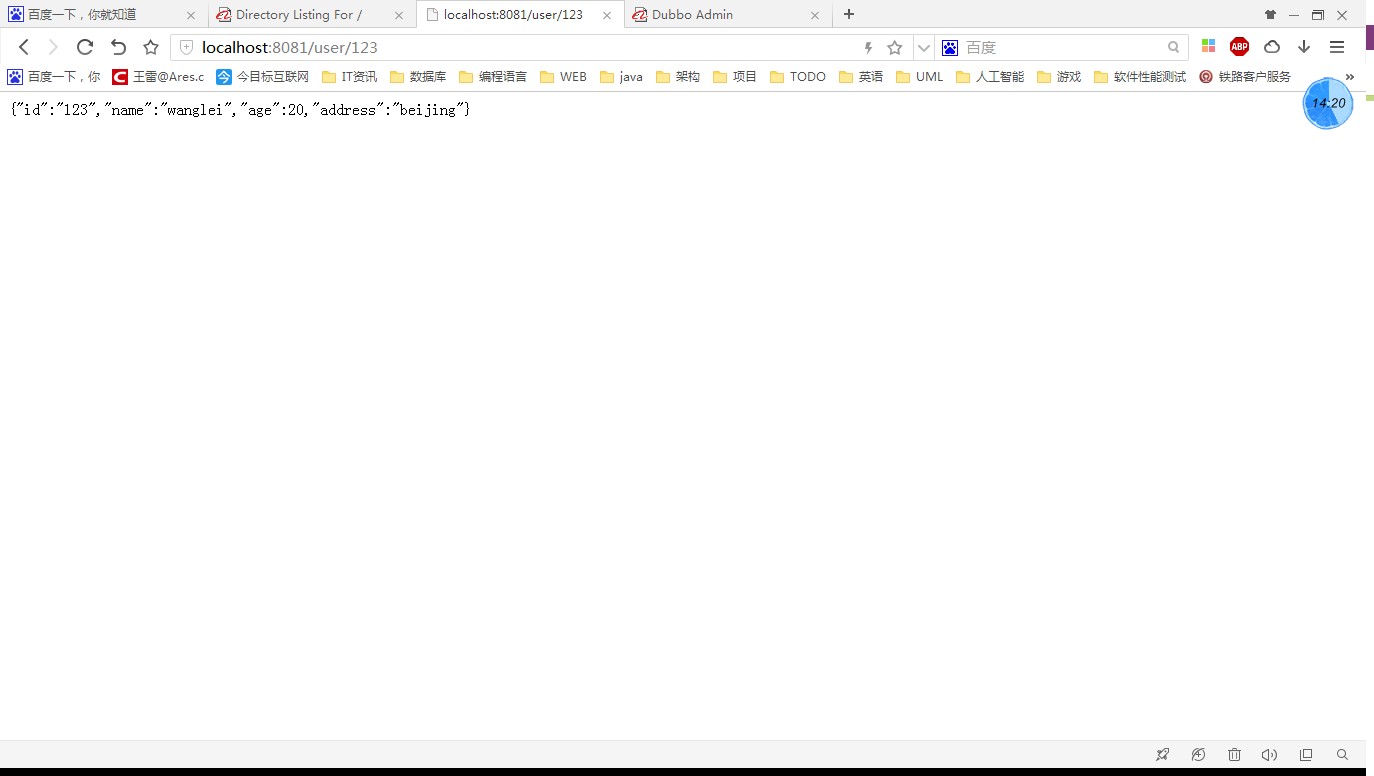Viewport: 1374px width, 776px height.
Task: Open the IT资讯 bookmark folder
Action: pyautogui.click(x=349, y=77)
